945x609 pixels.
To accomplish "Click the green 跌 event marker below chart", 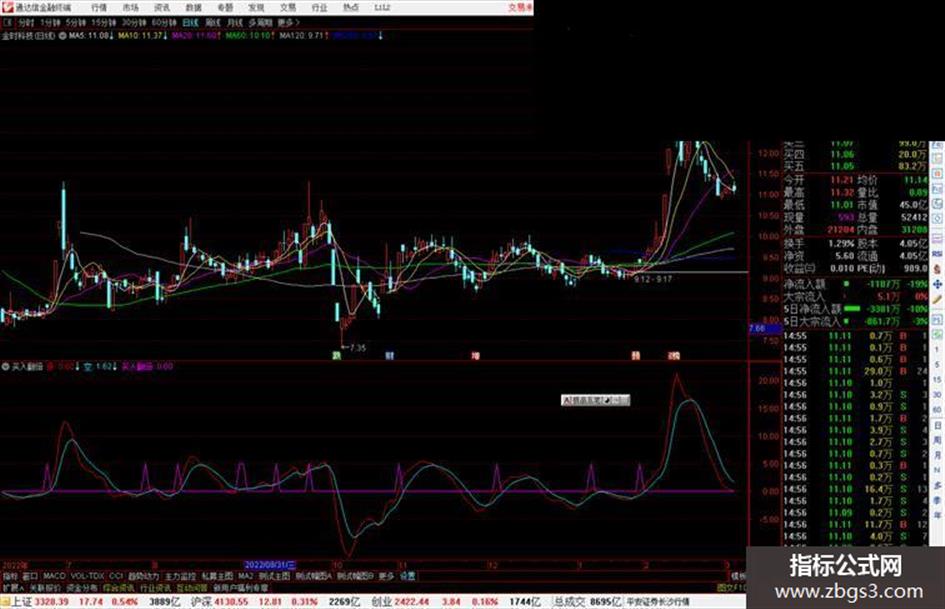I will click(x=336, y=356).
